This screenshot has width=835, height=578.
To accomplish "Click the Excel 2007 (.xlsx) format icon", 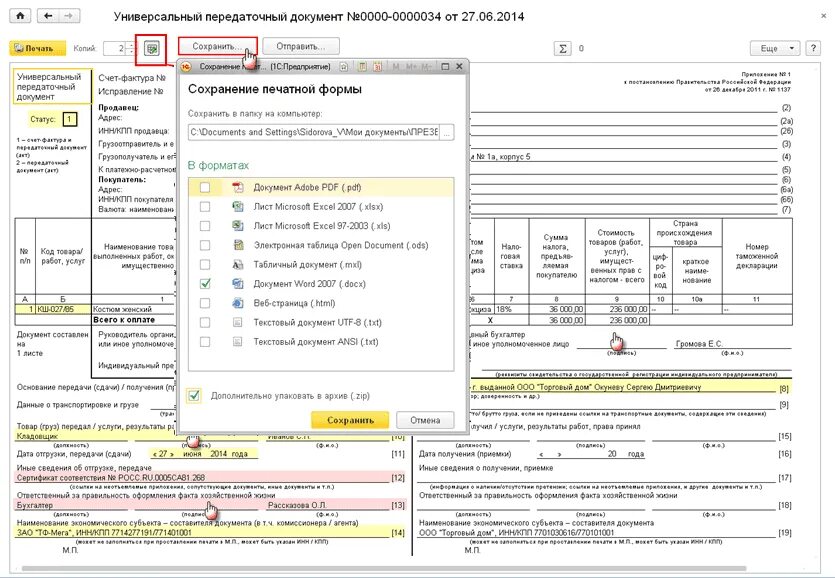I will 238,207.
